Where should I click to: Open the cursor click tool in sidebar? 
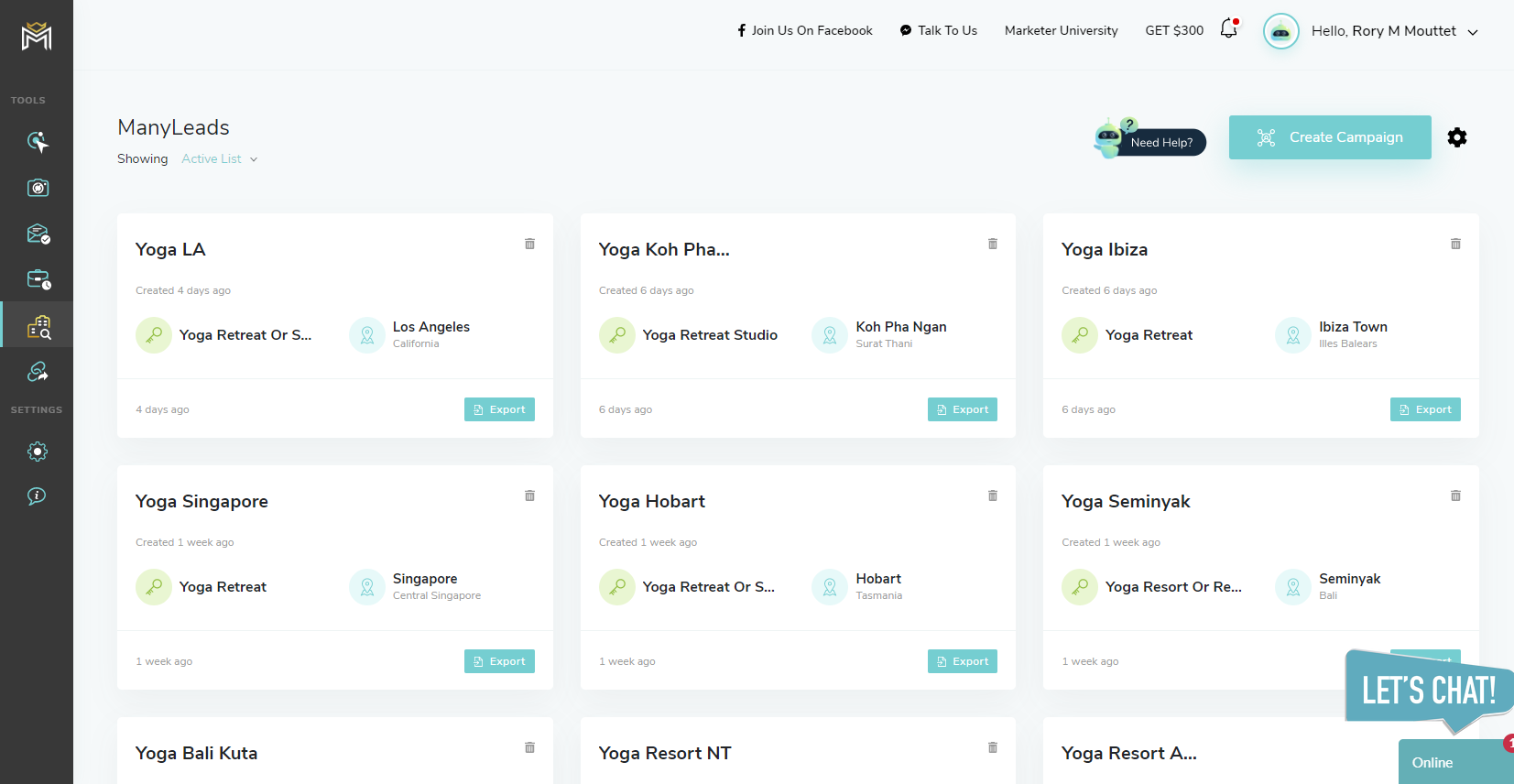pos(38,141)
